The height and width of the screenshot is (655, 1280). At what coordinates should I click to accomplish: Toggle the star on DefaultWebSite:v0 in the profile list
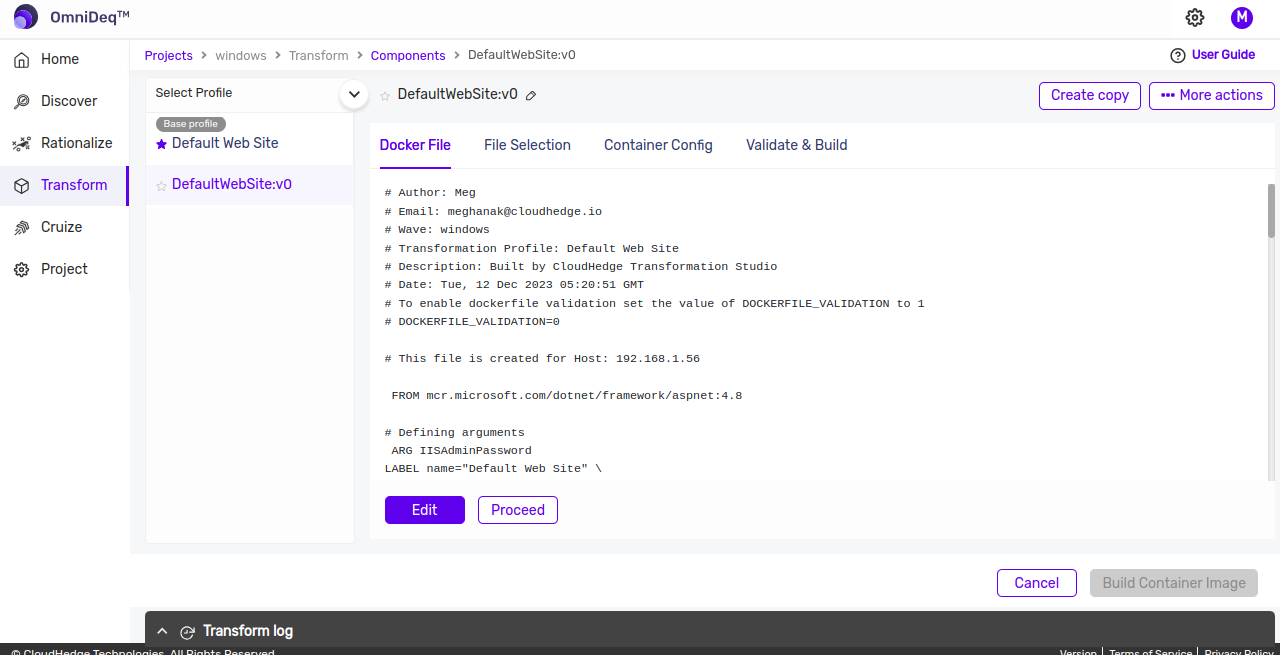162,186
